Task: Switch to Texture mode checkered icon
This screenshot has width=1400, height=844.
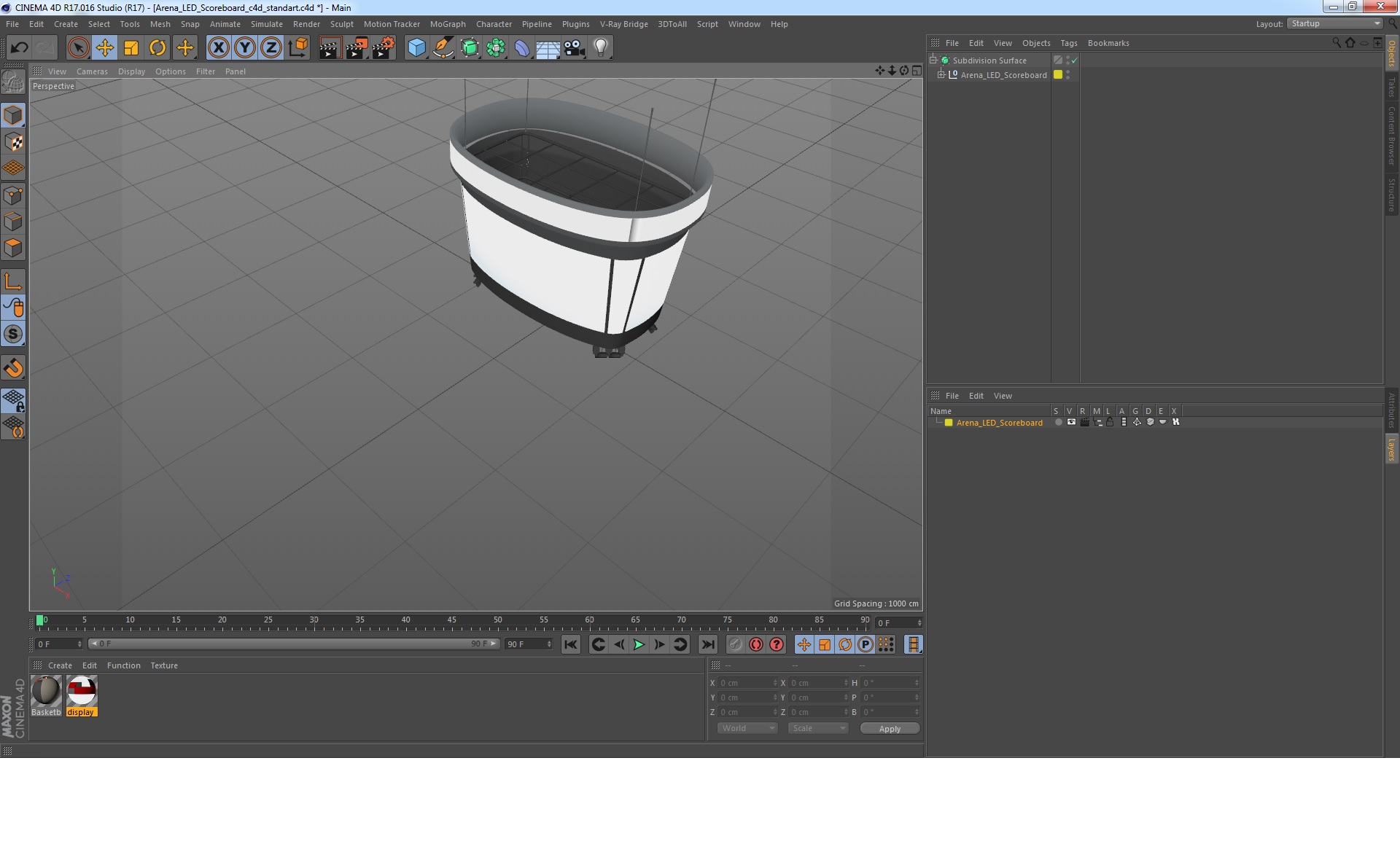Action: [13, 142]
